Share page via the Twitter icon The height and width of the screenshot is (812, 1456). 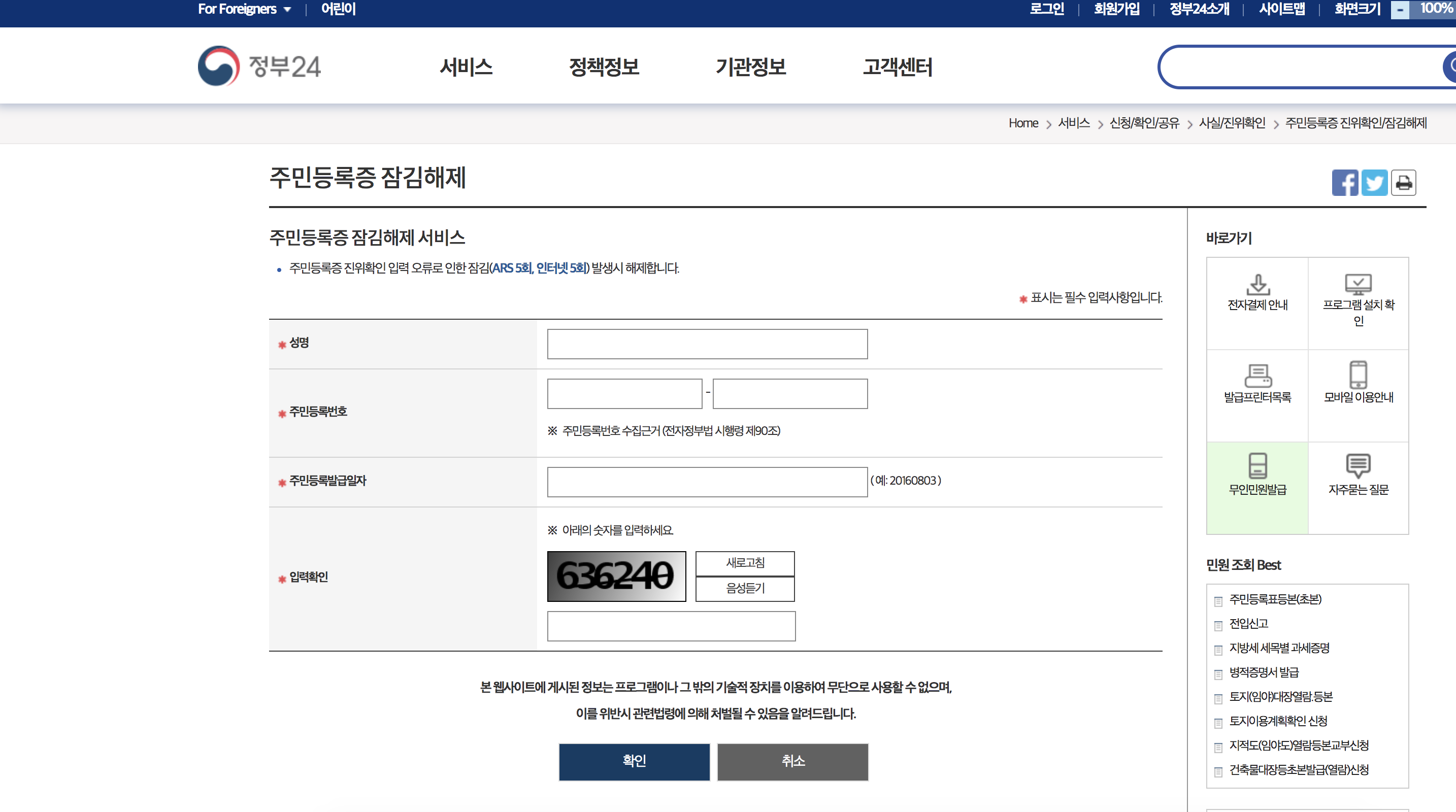pos(1375,182)
